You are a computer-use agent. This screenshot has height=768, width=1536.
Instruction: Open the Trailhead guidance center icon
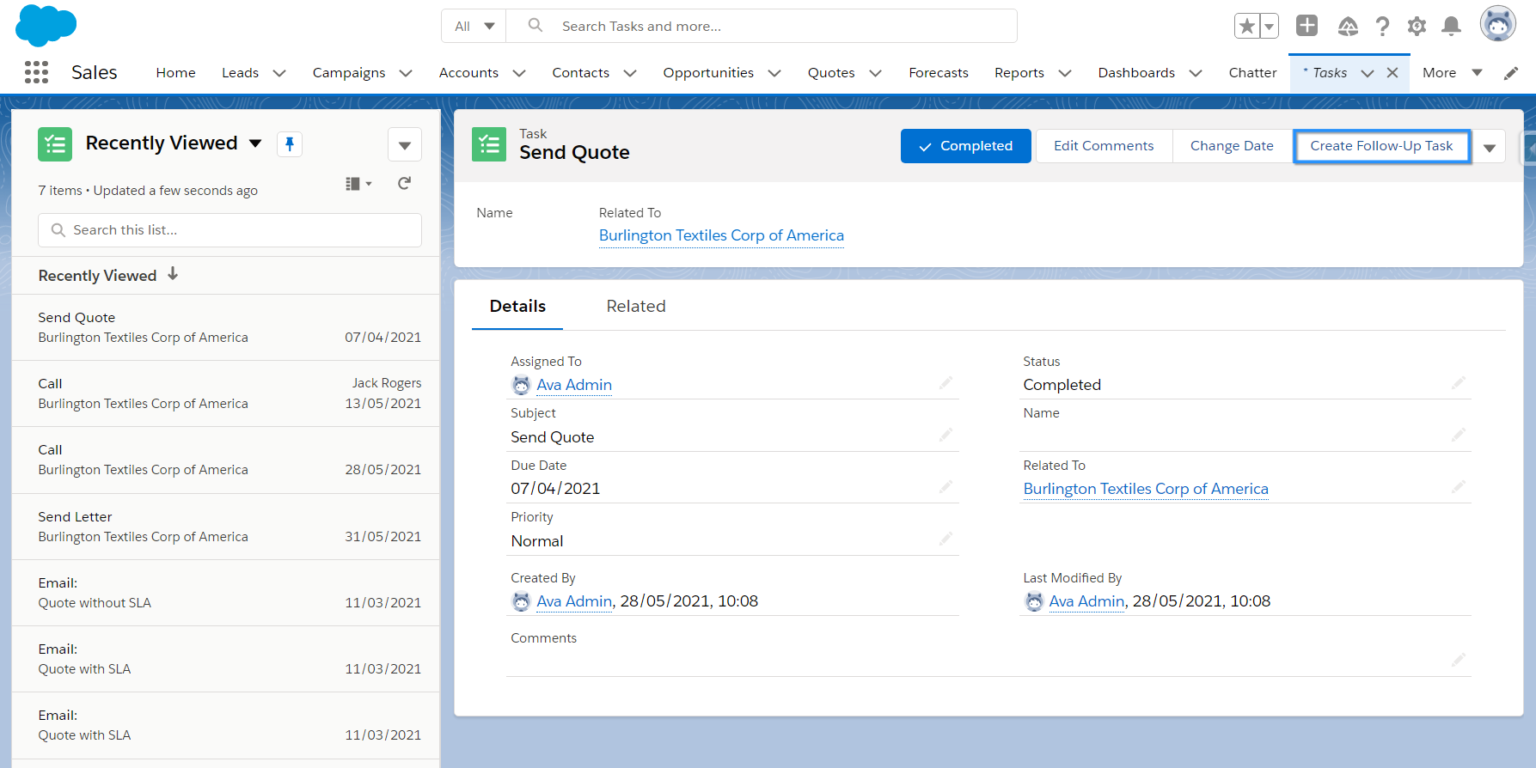click(x=1345, y=26)
